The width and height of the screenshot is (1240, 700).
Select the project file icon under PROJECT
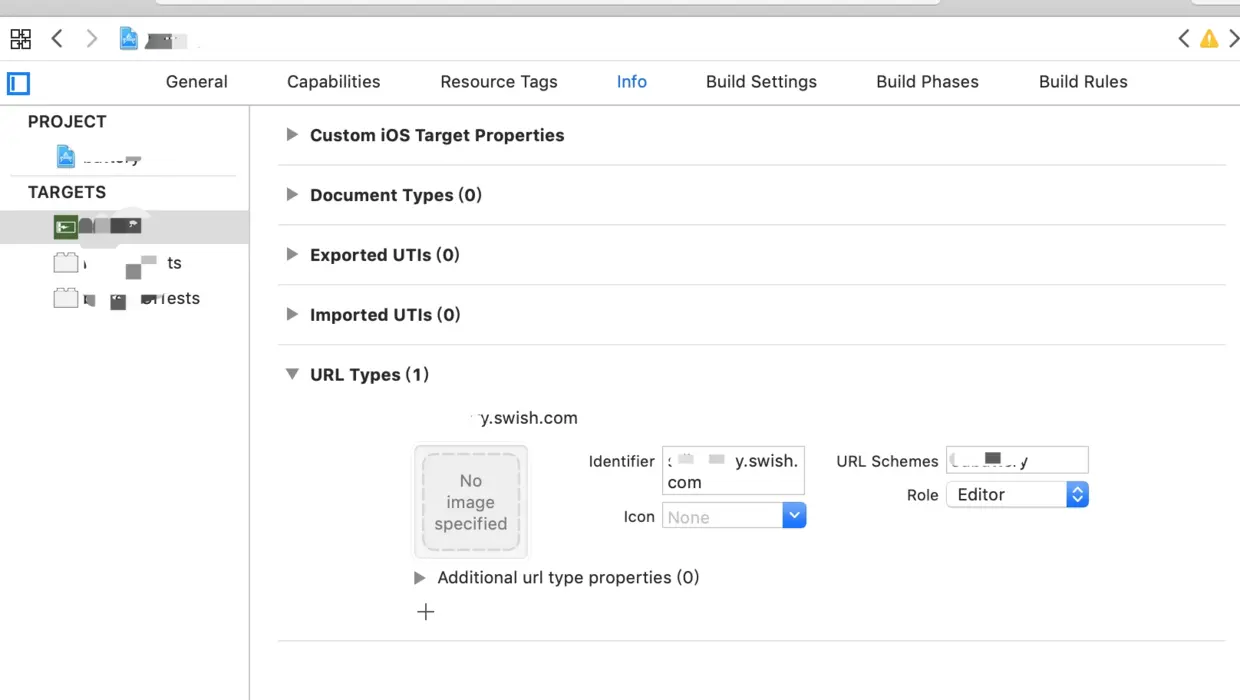66,156
